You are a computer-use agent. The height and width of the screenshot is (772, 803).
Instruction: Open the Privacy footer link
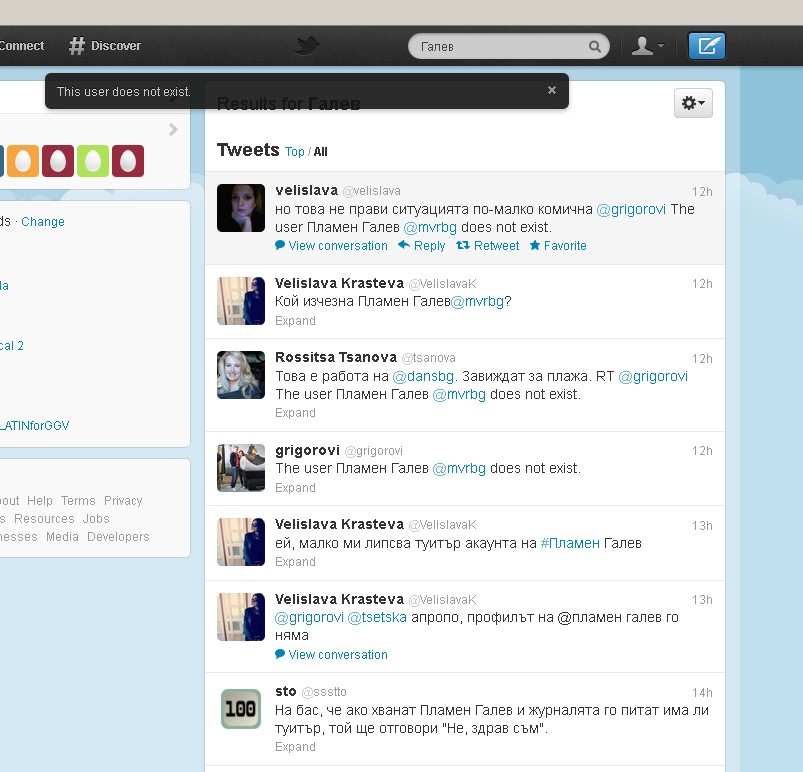[123, 500]
